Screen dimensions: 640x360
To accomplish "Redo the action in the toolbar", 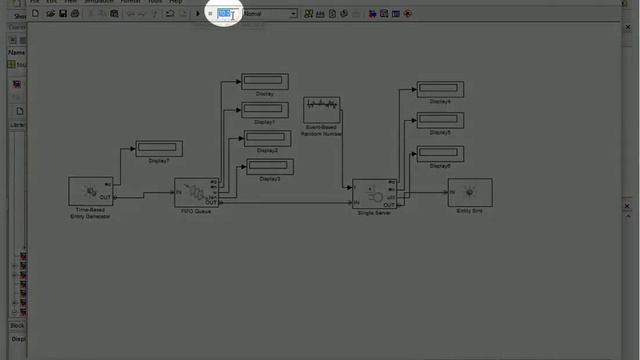I will point(183,14).
